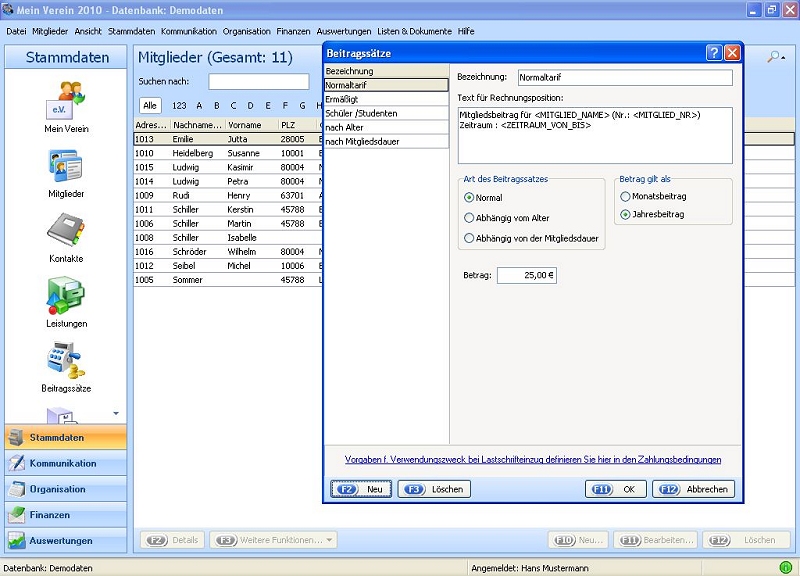The width and height of the screenshot is (800, 576).
Task: Expand sidebar icon list down arrow
Action: [x=115, y=413]
